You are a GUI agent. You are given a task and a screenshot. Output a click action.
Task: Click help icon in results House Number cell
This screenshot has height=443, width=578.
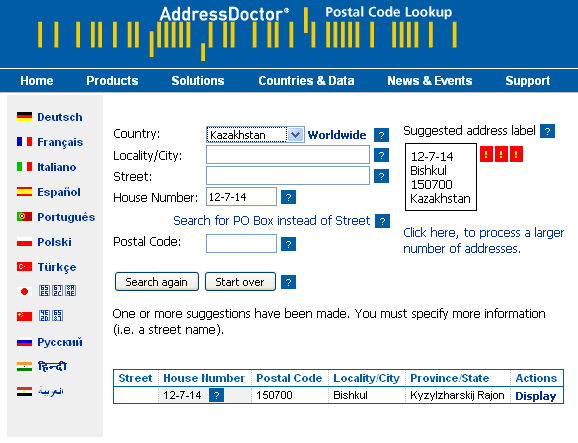(x=216, y=395)
